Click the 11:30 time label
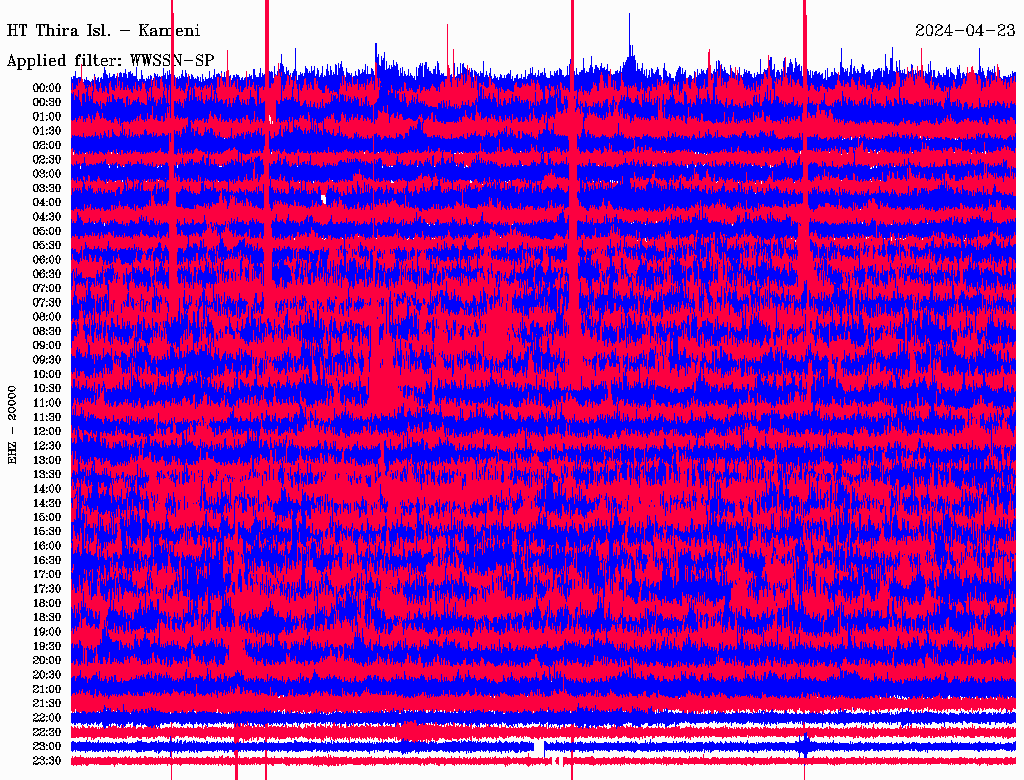The image size is (1024, 780). tap(47, 417)
